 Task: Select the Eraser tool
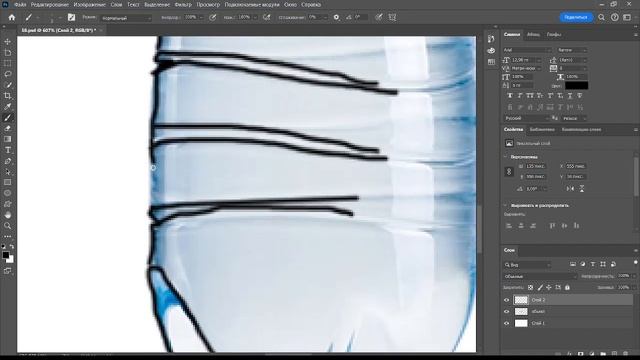[7, 129]
